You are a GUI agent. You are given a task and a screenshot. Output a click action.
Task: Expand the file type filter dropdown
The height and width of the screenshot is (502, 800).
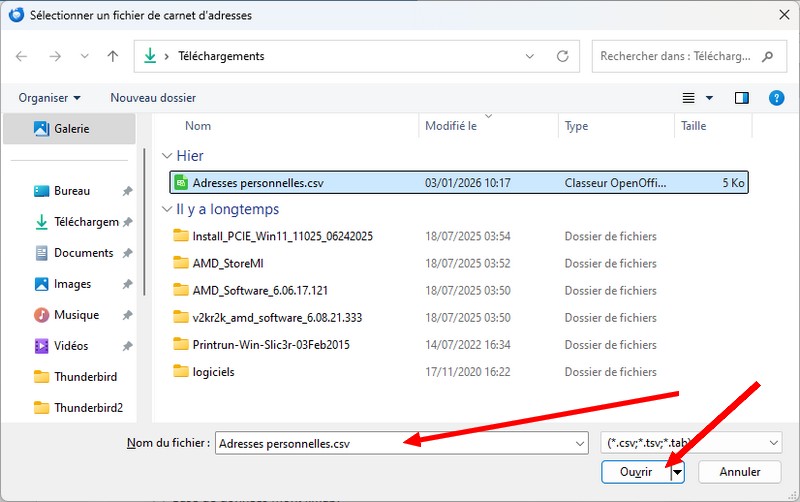tap(773, 443)
